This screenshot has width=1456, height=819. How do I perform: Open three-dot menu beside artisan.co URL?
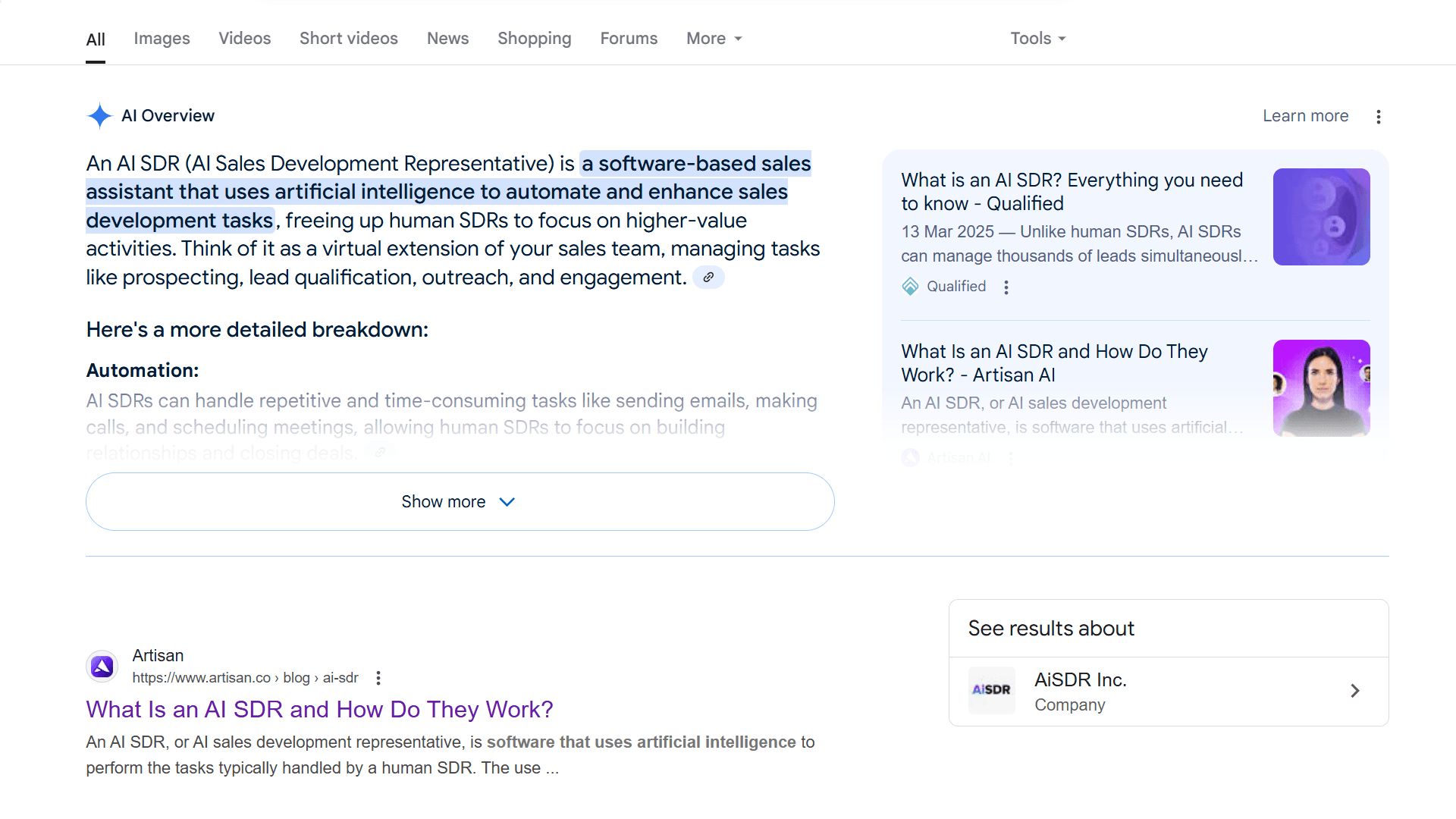pos(378,678)
